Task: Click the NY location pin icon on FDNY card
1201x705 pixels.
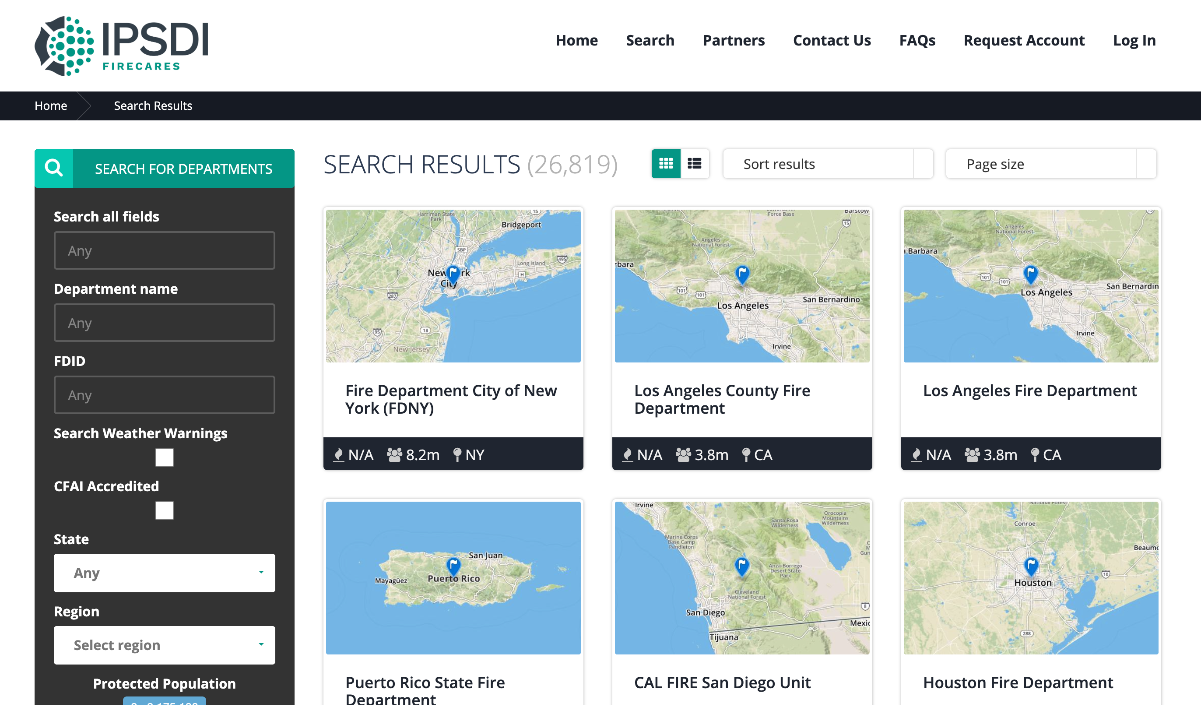Action: click(456, 454)
